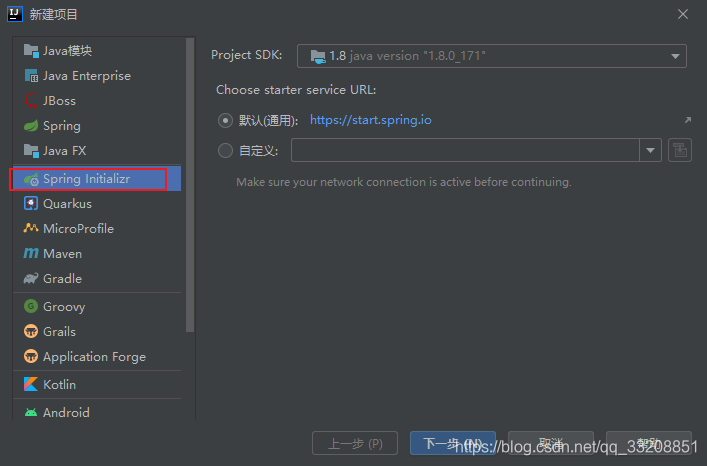The width and height of the screenshot is (707, 466).
Task: Select the Java模块 folder icon
Action: pyautogui.click(x=31, y=51)
